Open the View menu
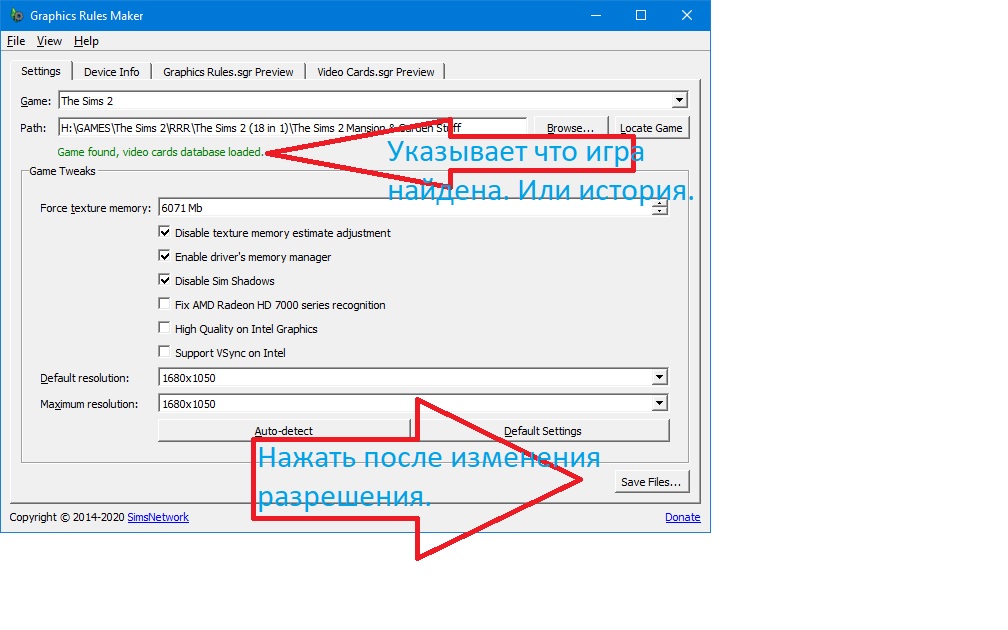The width and height of the screenshot is (1008, 630). (49, 41)
